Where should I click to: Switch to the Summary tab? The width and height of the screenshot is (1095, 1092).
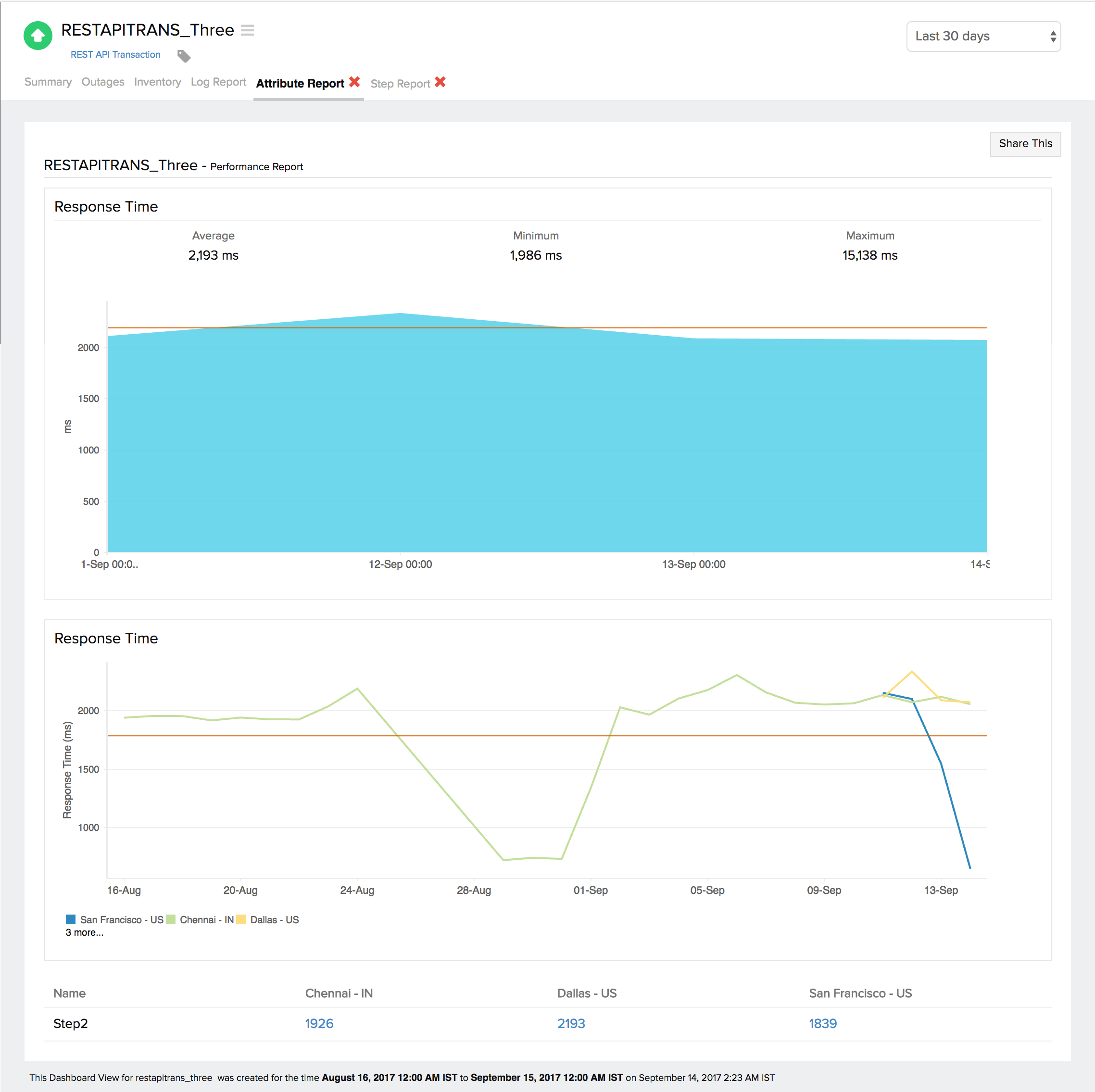[x=48, y=82]
